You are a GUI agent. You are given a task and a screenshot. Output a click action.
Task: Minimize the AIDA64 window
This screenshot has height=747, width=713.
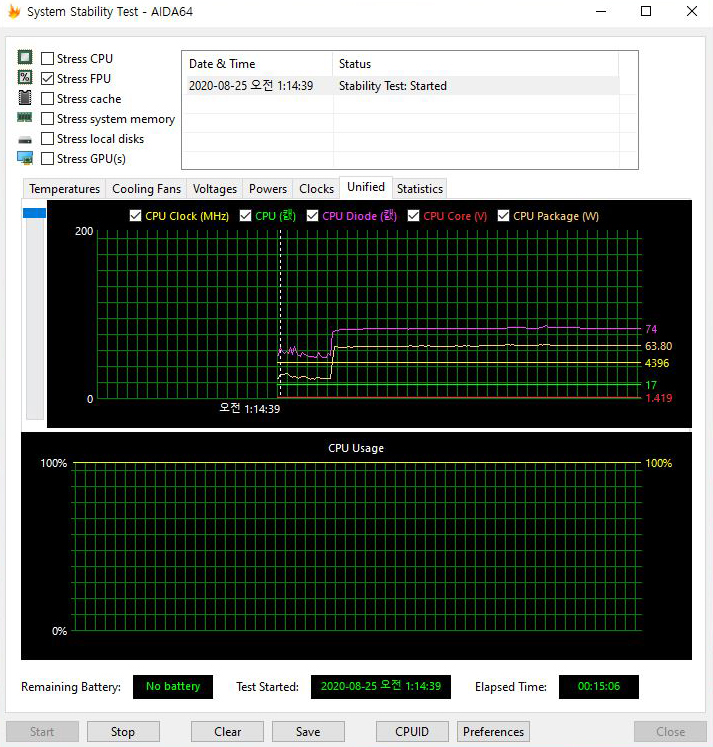click(601, 11)
